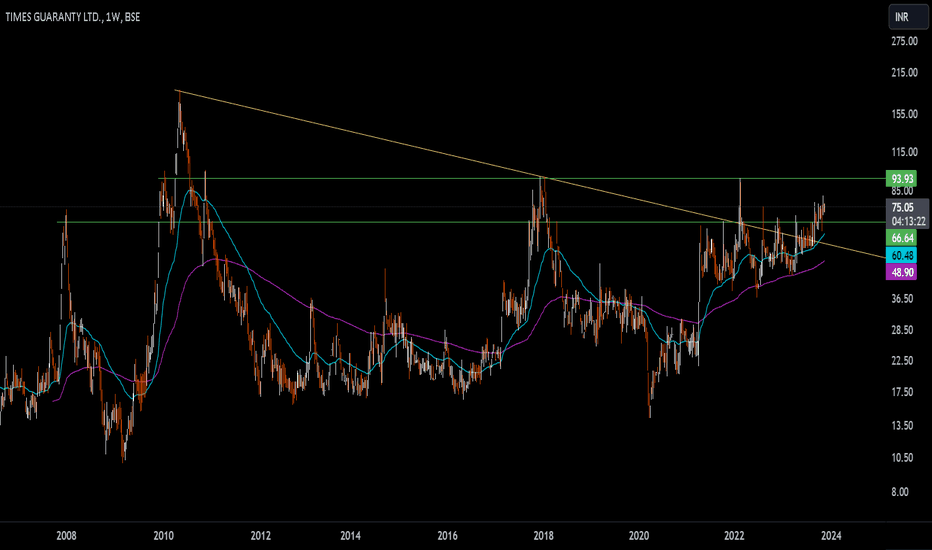Click the INR currency button

click(908, 17)
